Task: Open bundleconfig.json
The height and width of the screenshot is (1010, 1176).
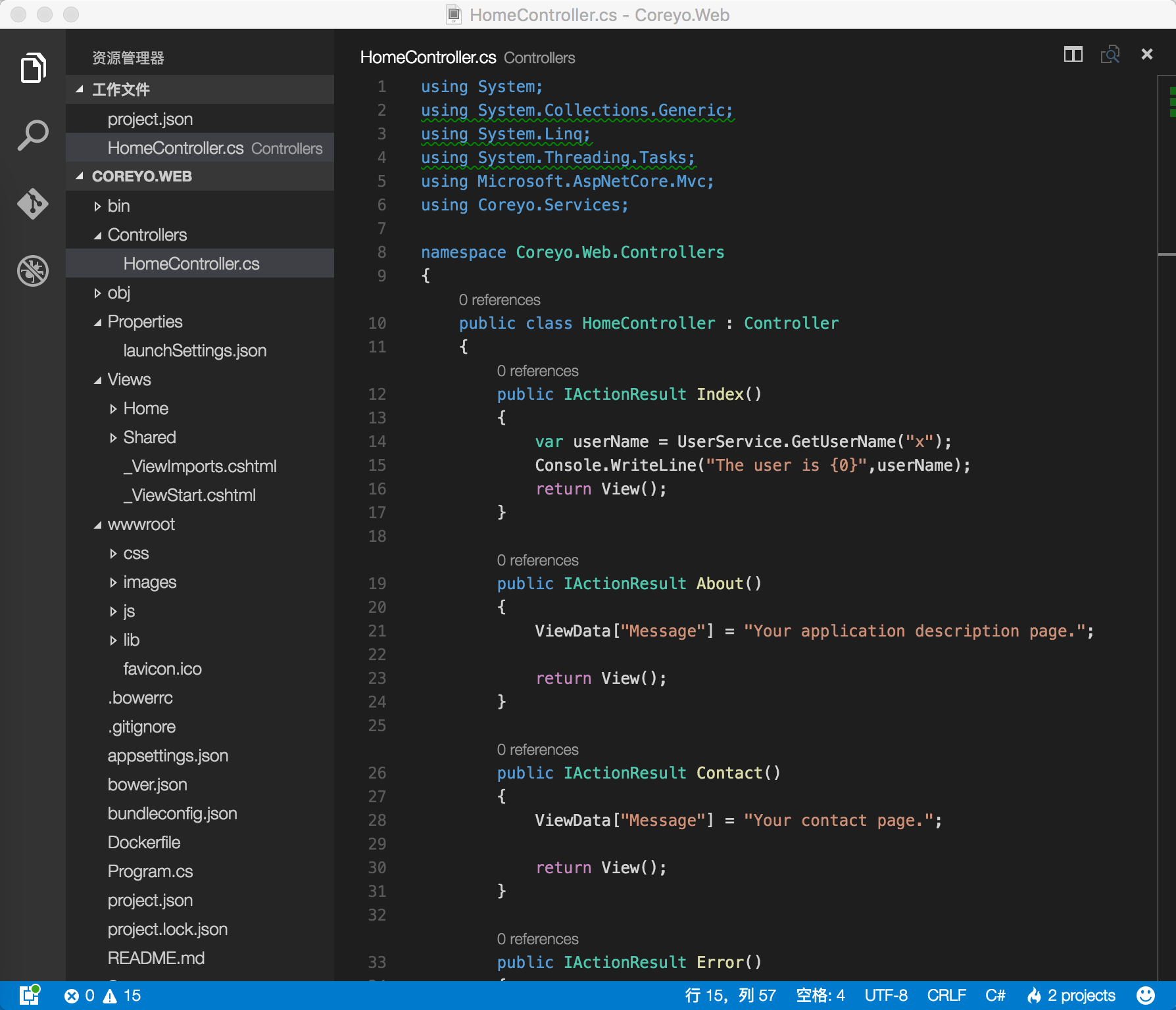Action: [x=200, y=813]
